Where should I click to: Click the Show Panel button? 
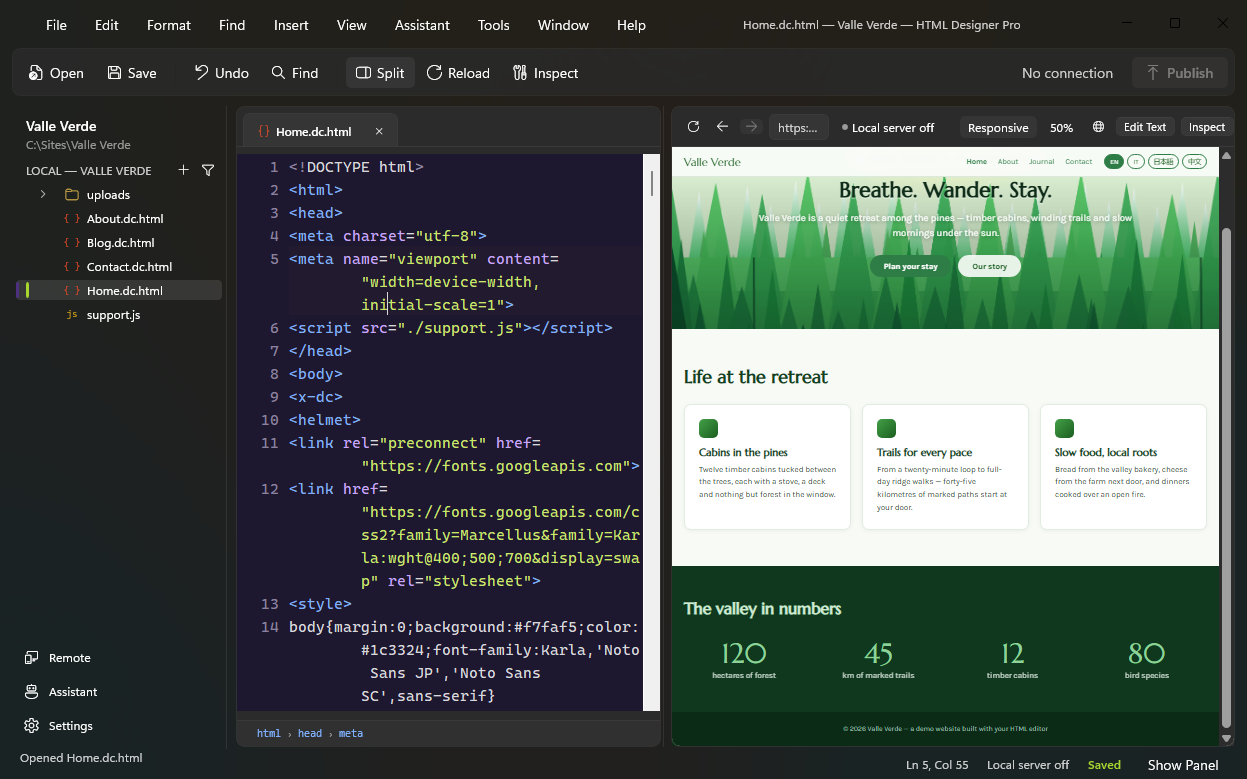coord(1183,765)
